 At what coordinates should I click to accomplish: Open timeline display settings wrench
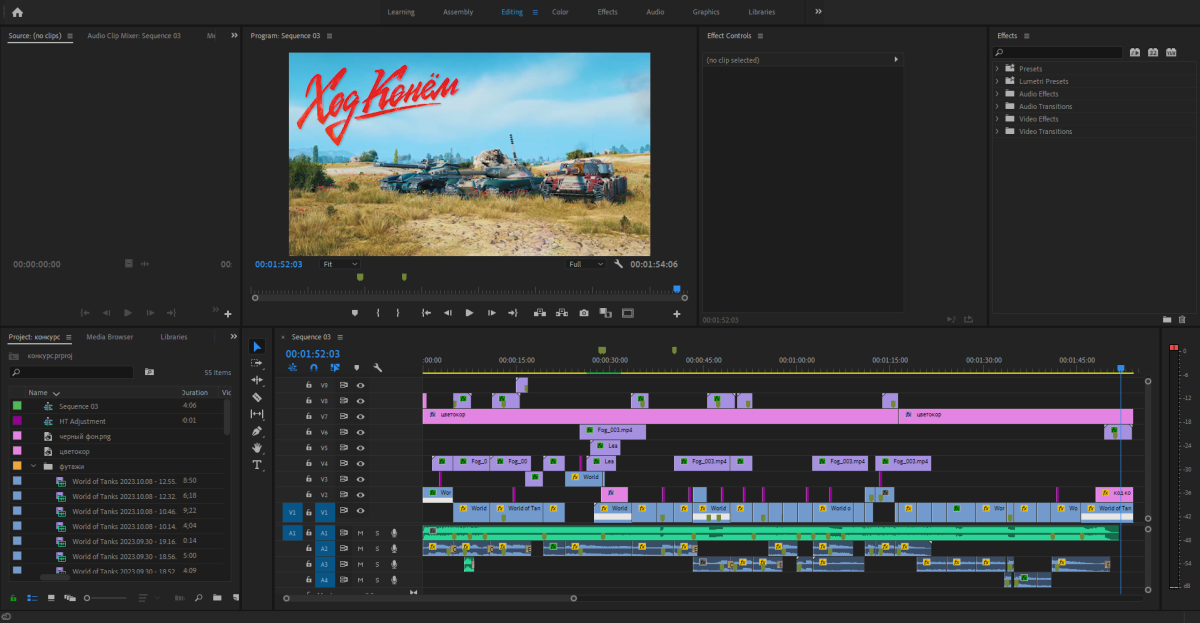(x=378, y=368)
